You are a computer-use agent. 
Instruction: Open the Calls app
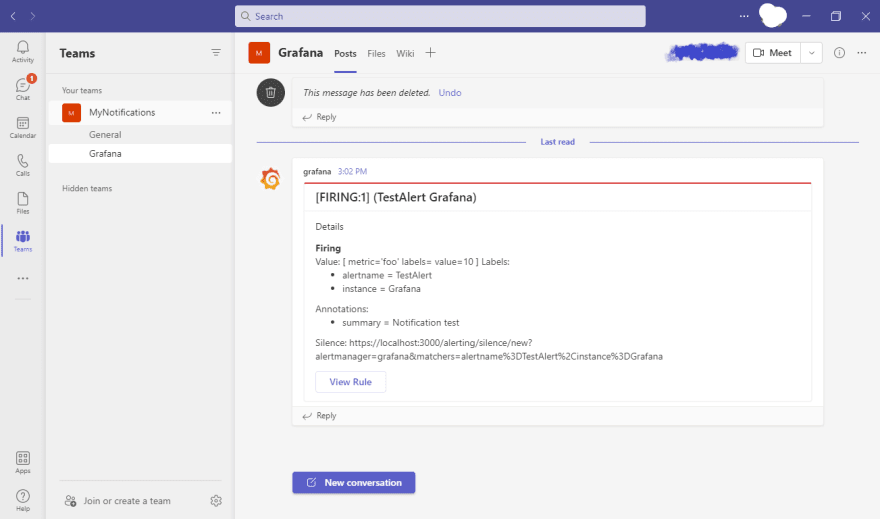22,166
